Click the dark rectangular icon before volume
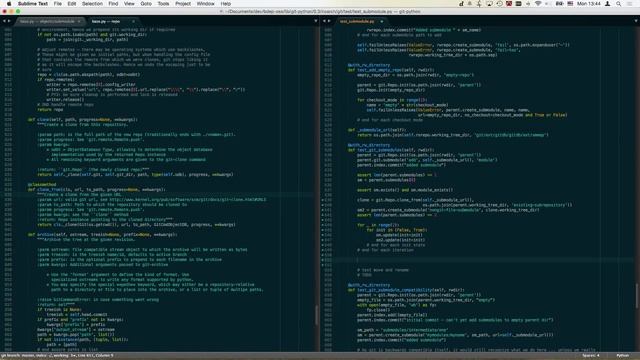Viewport: 640px width, 360px height. click(x=518, y=4)
